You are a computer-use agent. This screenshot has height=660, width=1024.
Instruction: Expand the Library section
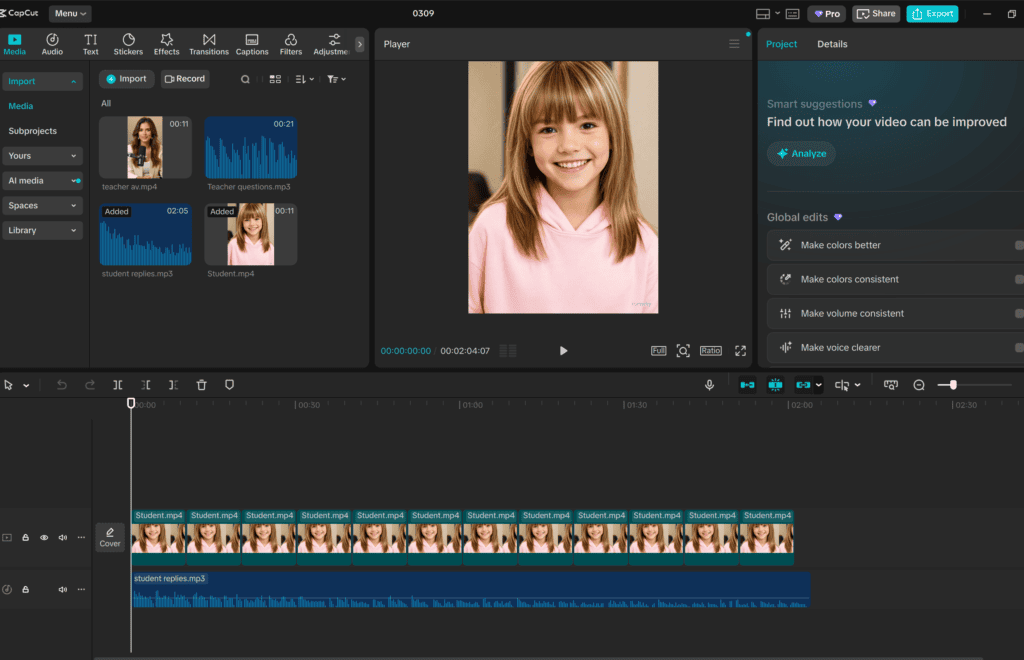pos(42,230)
